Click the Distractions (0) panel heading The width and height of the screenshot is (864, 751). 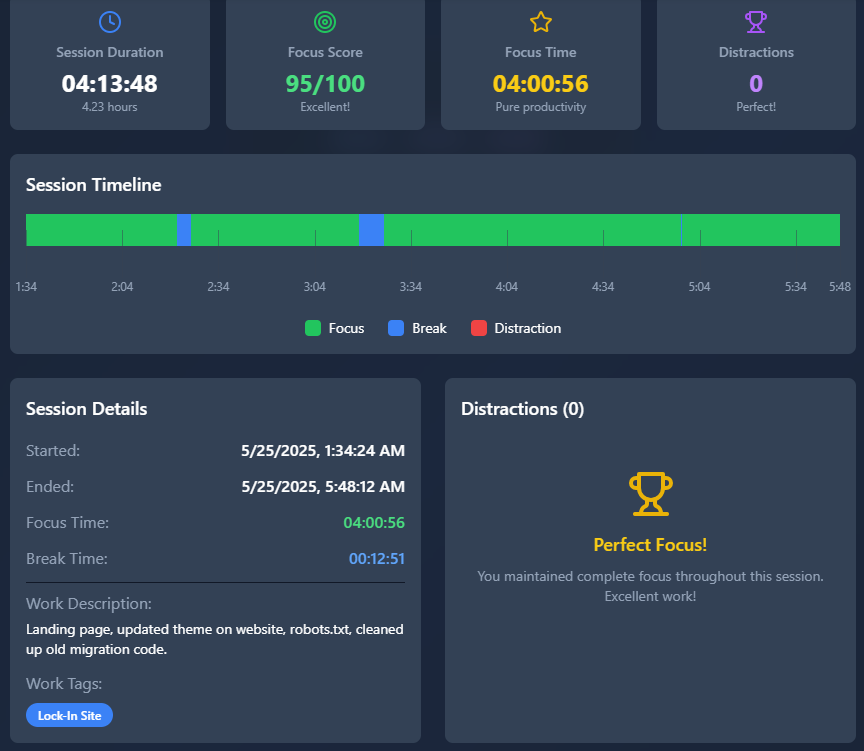522,409
